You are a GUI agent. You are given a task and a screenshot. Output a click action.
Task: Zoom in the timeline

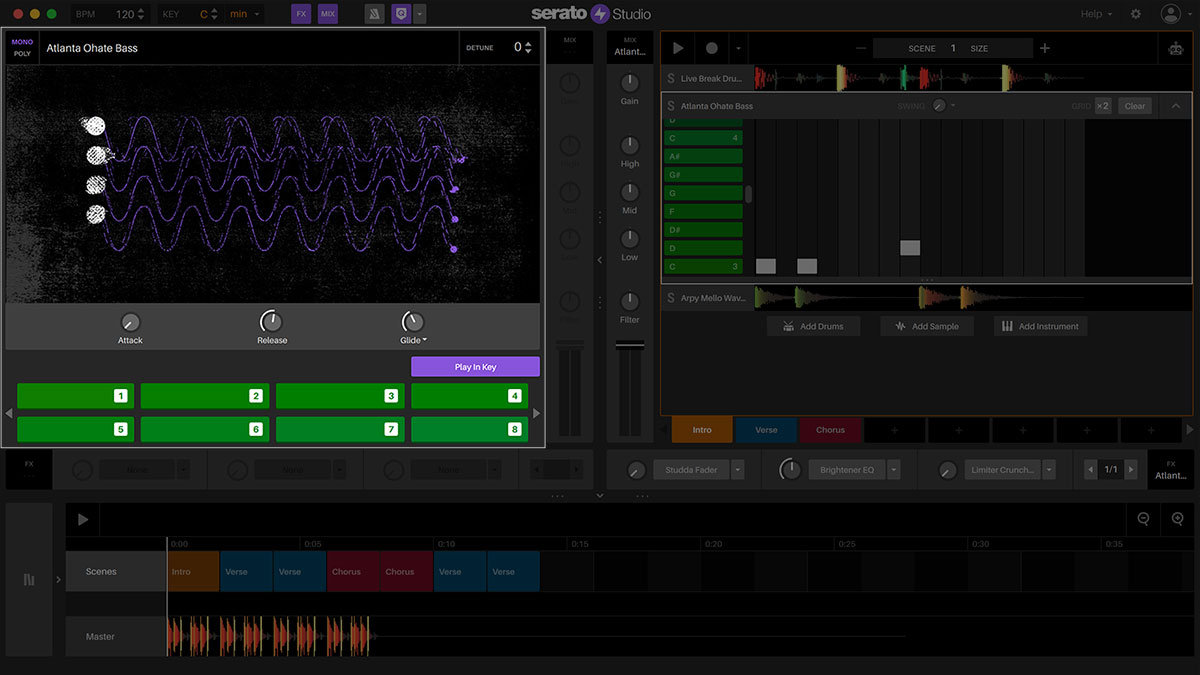(x=1177, y=518)
